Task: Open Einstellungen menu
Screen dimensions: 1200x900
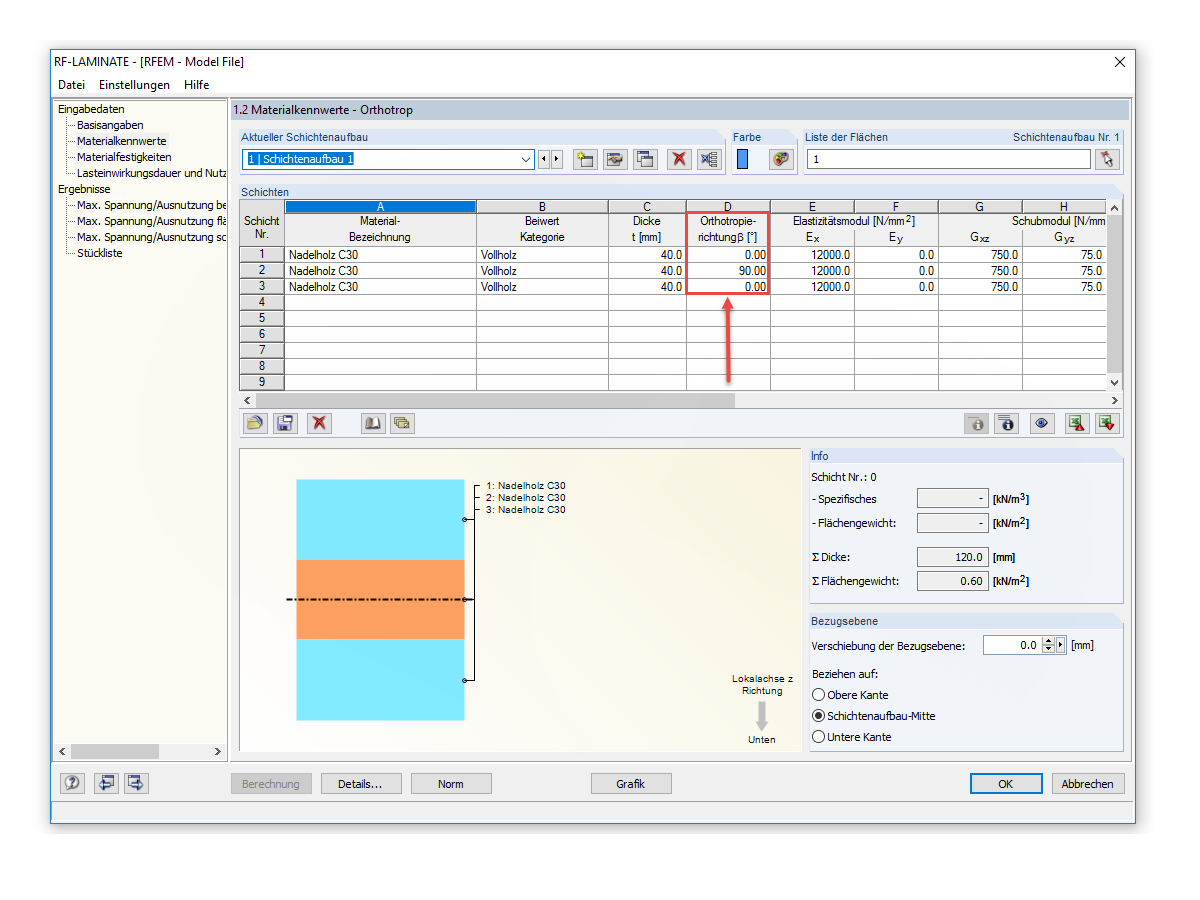Action: click(x=135, y=85)
